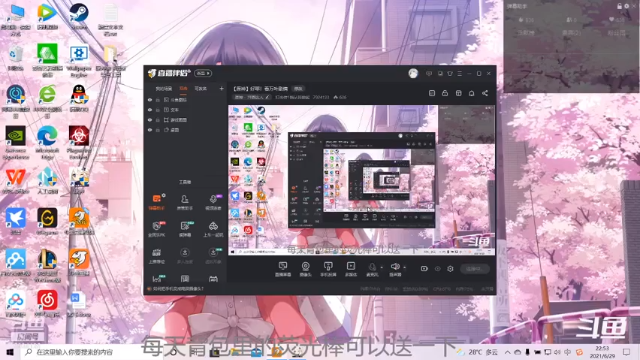Image resolution: width=640 pixels, height=360 pixels.
Task: Open the skin (shirt) icon in title bar
Action: pyautogui.click(x=450, y=73)
